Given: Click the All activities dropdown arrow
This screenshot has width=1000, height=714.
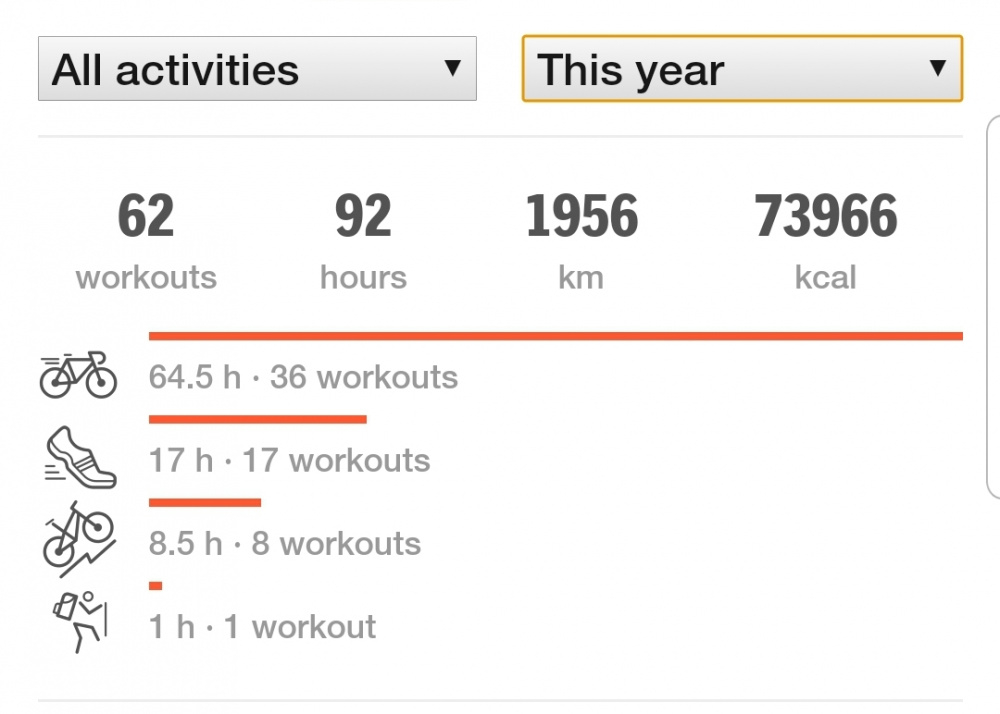Looking at the screenshot, I should coord(452,68).
